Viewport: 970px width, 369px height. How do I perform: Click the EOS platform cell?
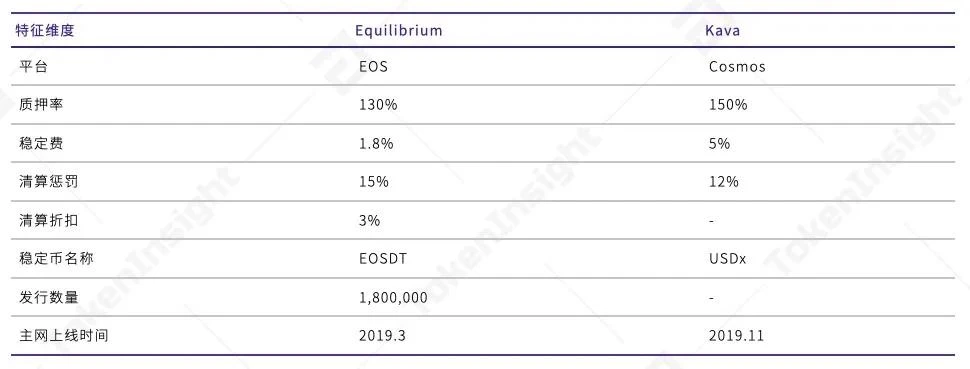coord(374,67)
